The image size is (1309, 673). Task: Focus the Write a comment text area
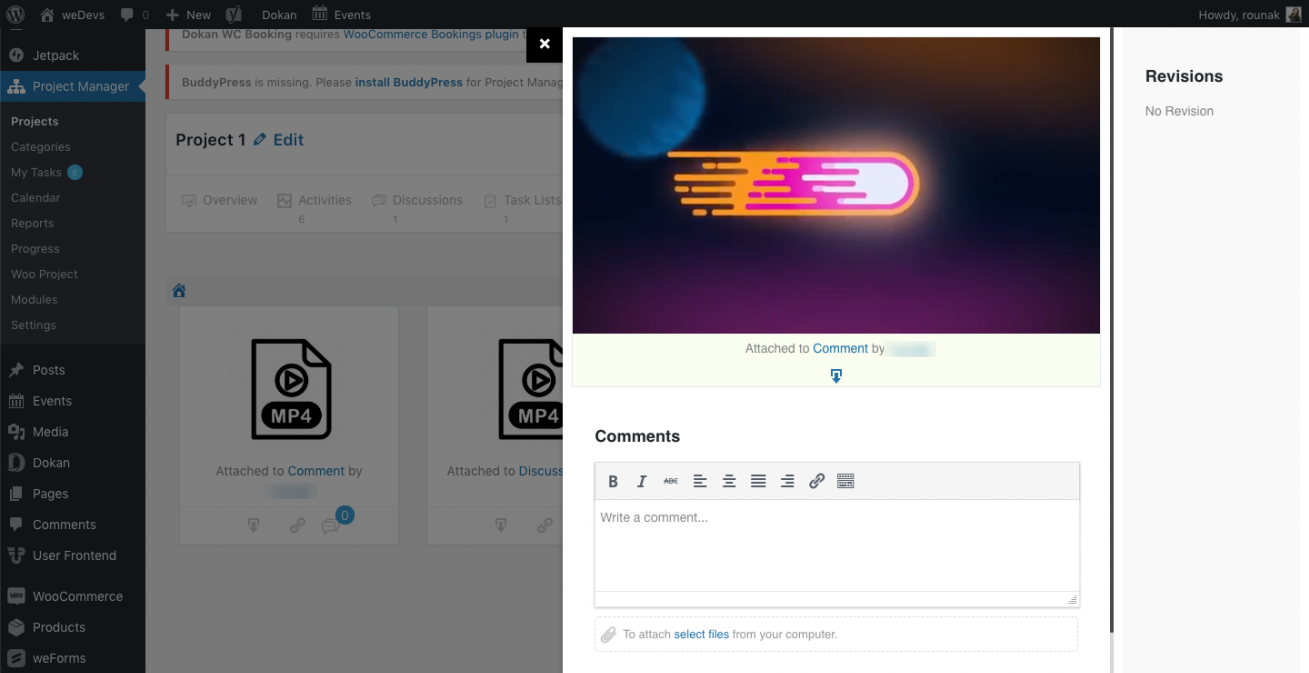[837, 545]
